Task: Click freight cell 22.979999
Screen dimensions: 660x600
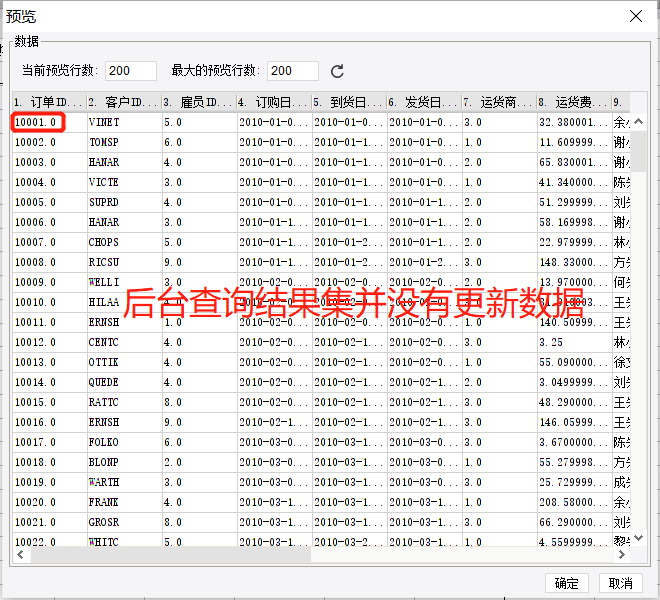Action: pyautogui.click(x=574, y=243)
